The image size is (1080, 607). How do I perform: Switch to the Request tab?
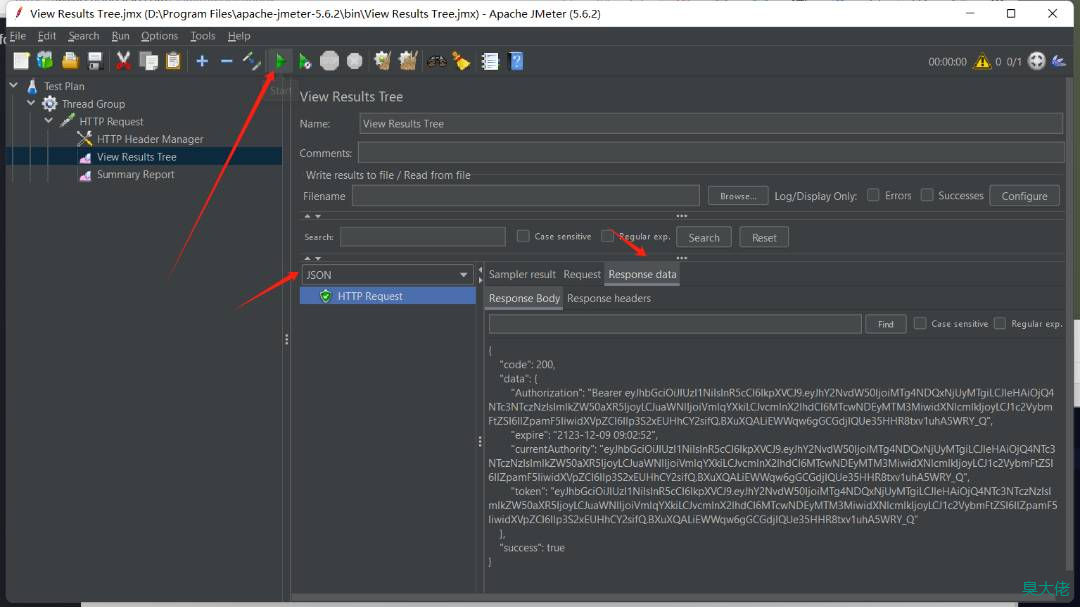coord(582,274)
